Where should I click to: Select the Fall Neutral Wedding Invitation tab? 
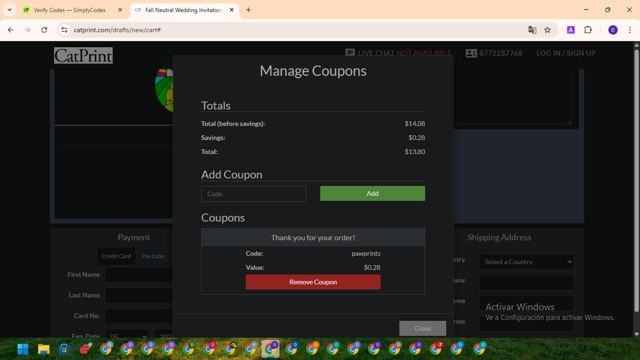pyautogui.click(x=183, y=10)
